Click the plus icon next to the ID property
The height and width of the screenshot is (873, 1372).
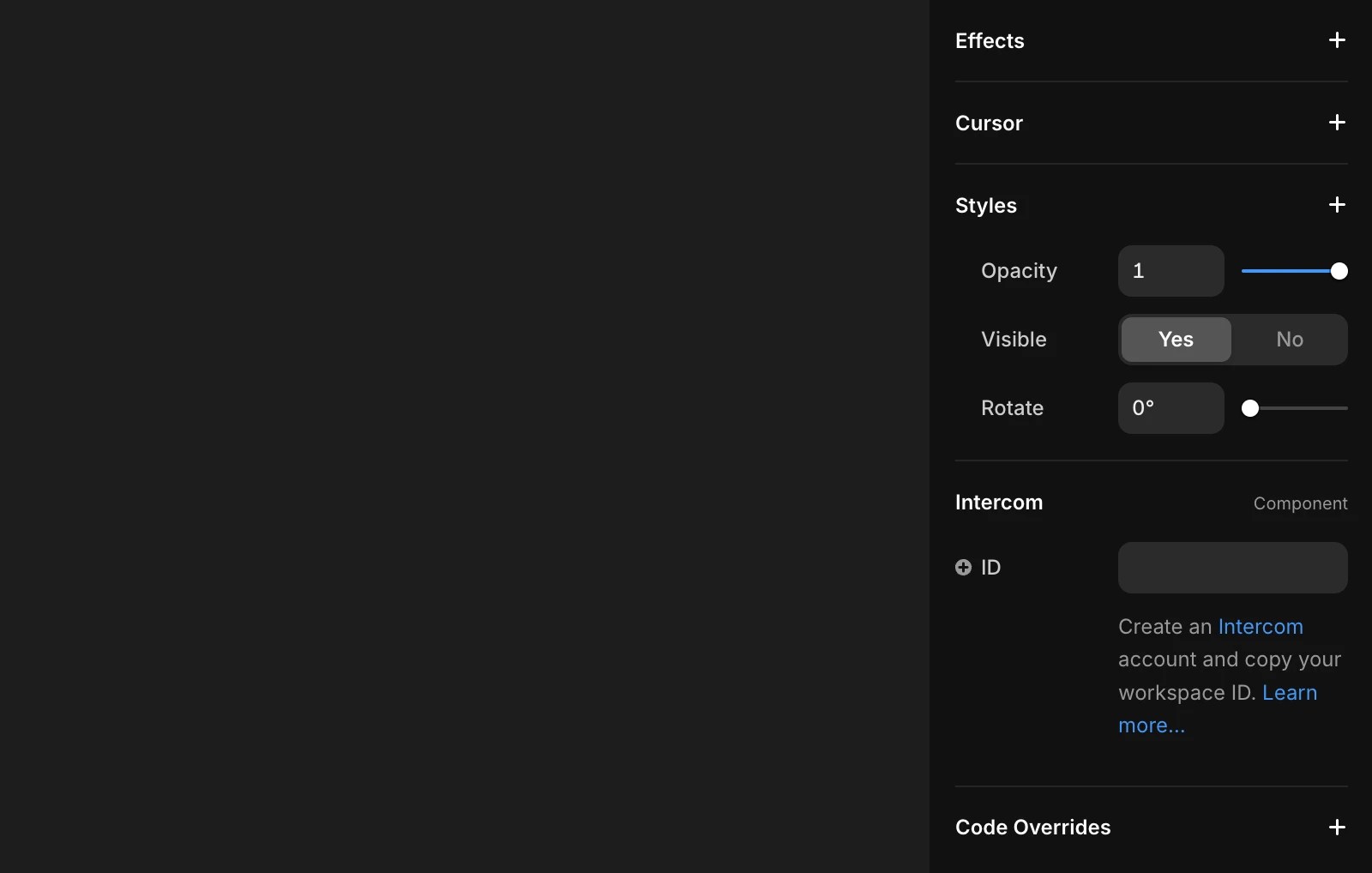[963, 567]
